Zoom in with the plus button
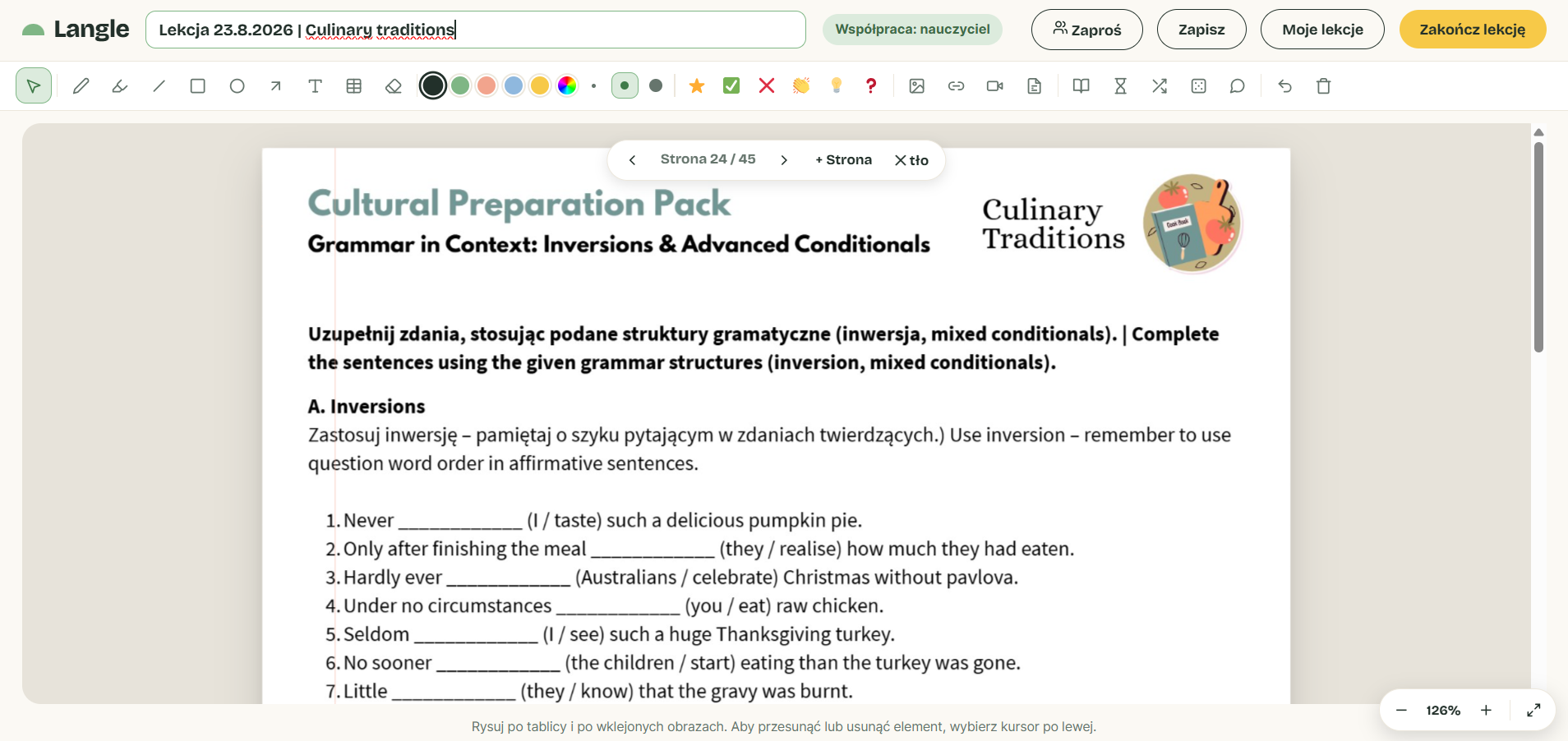1568x741 pixels. tap(1486, 711)
